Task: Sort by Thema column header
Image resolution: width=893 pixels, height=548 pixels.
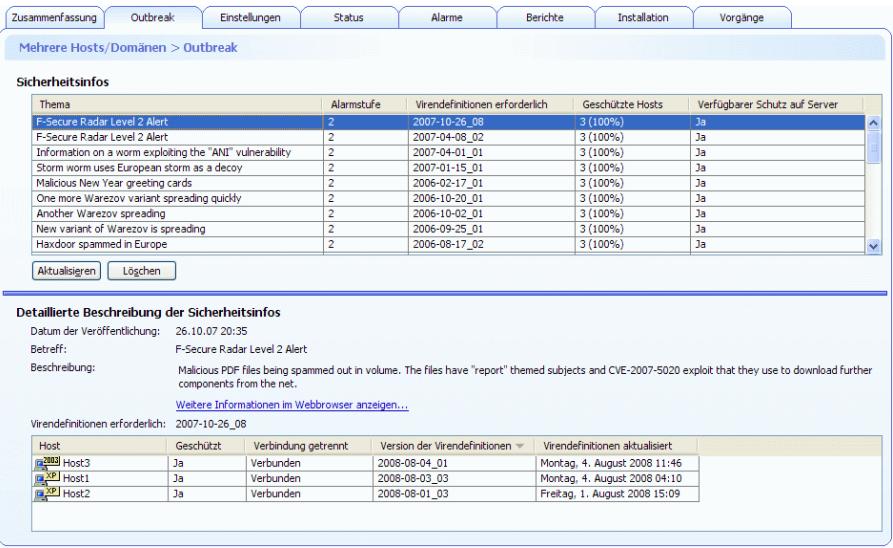Action: coord(177,104)
